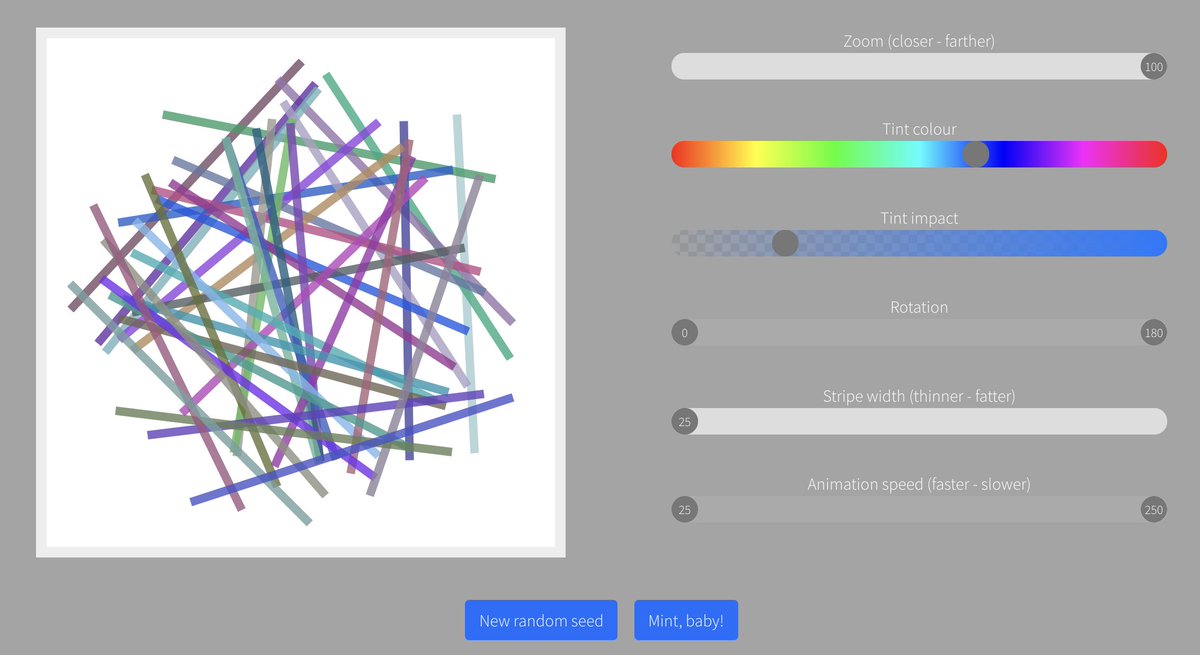Generate a new random seed
This screenshot has height=655, width=1200.
tap(541, 621)
